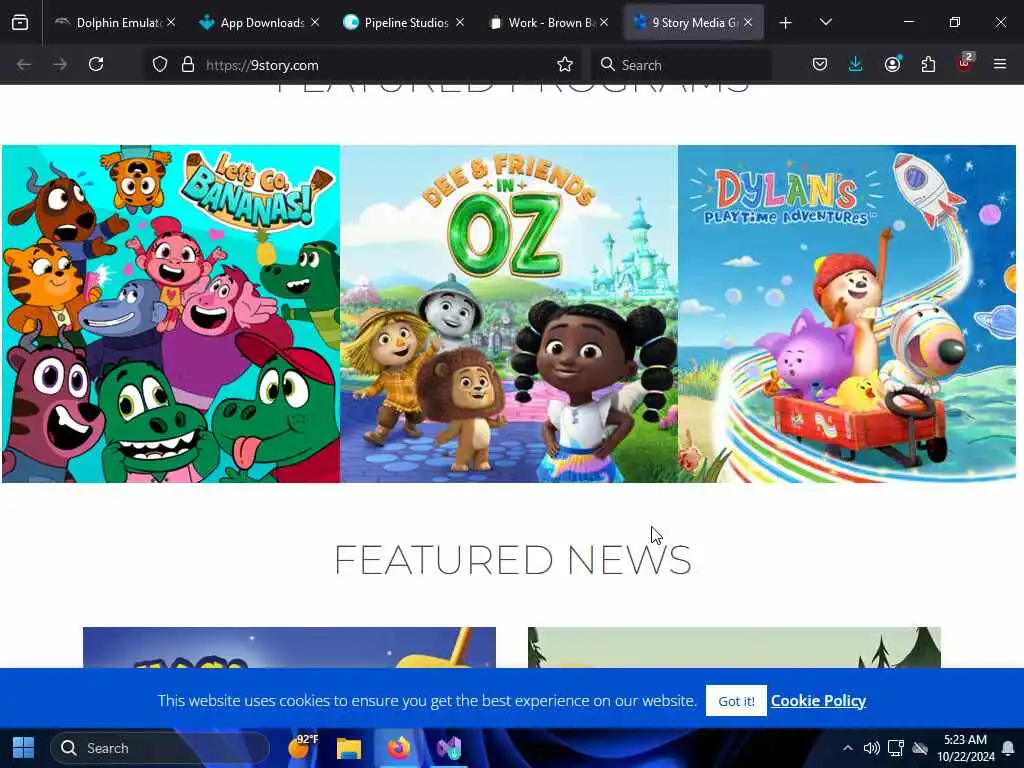Open the Downloads panel
This screenshot has height=768, width=1024.
point(856,64)
